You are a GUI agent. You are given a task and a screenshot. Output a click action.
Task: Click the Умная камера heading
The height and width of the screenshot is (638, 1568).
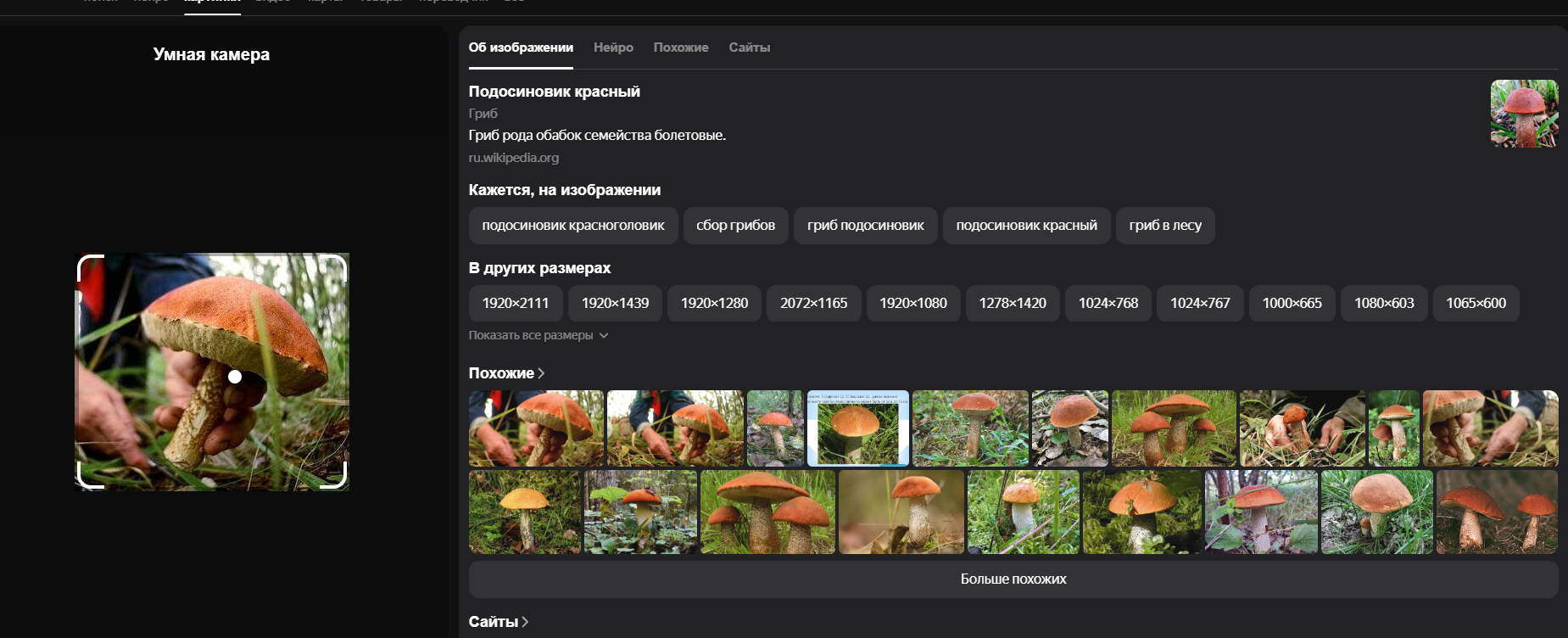[x=211, y=54]
